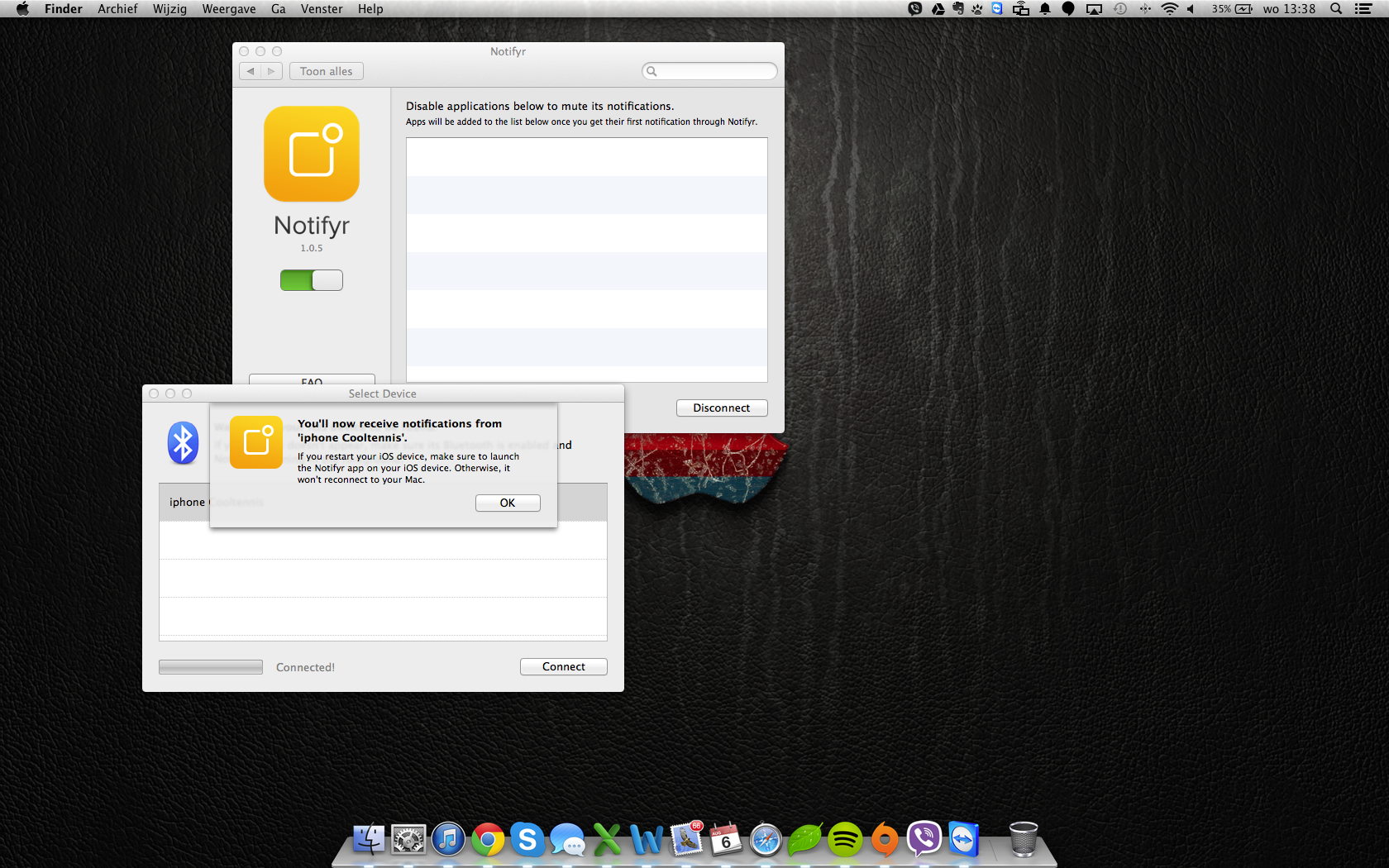Launch TeamViewer from the dock
This screenshot has height=868, width=1389.
click(964, 840)
